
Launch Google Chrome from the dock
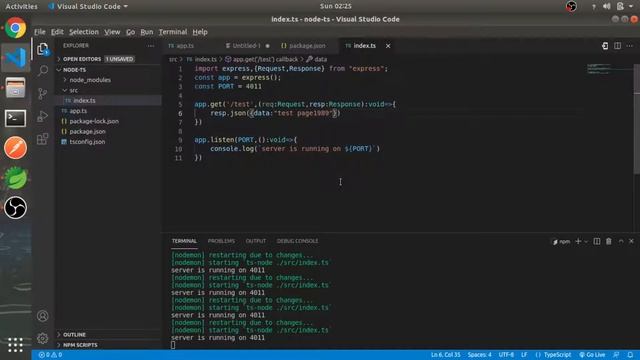pos(16,28)
